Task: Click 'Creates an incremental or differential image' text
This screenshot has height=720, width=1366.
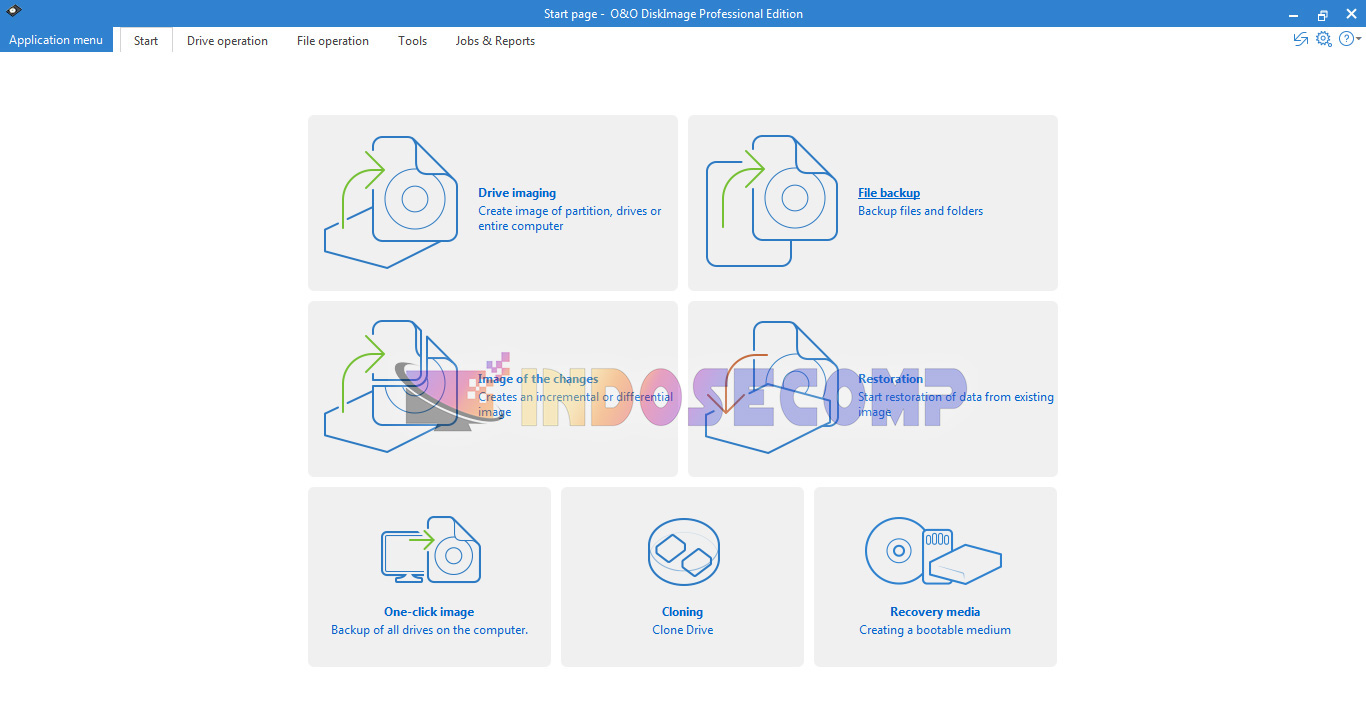Action: coord(575,404)
